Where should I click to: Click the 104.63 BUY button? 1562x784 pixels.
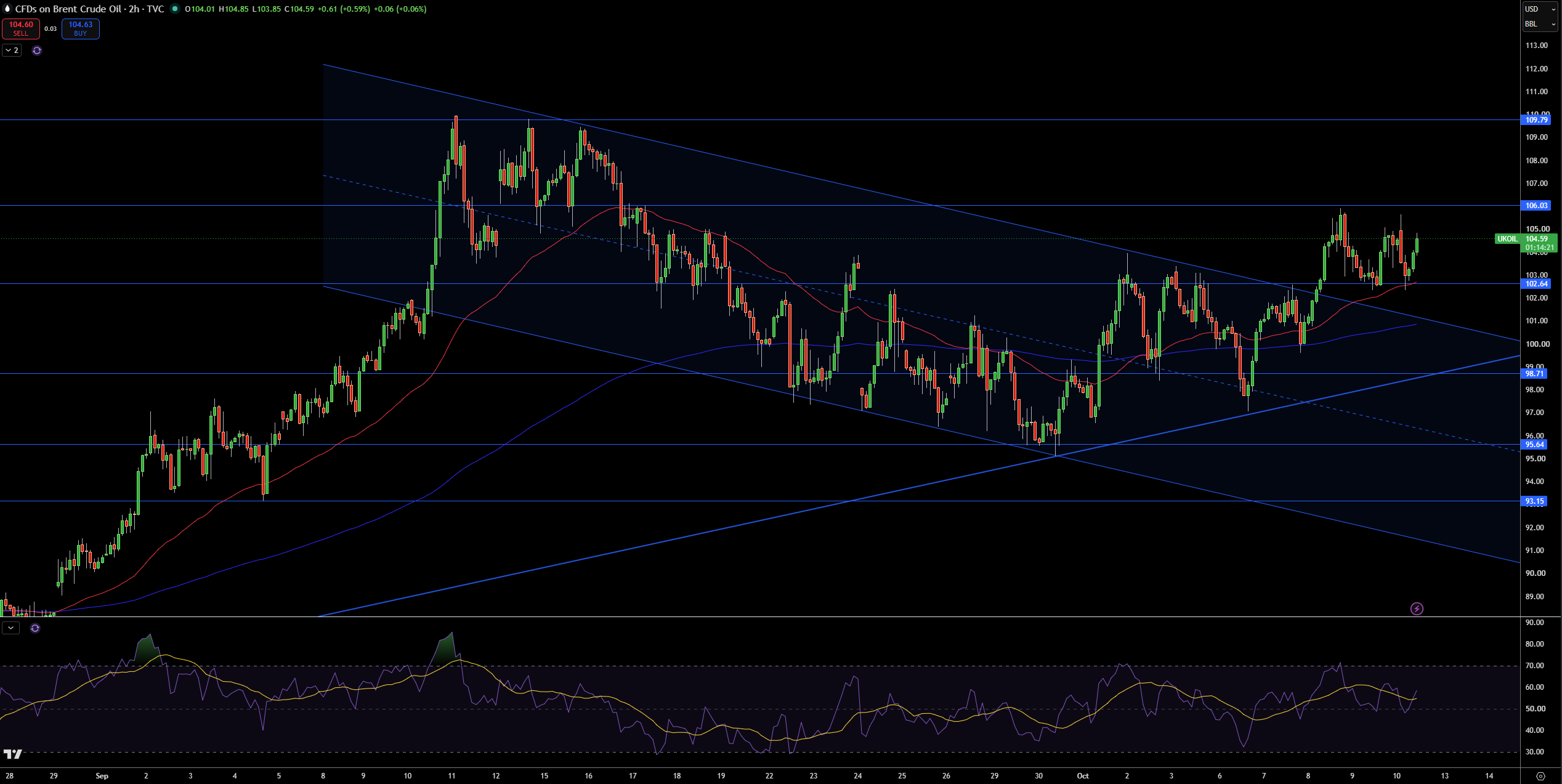tap(81, 28)
